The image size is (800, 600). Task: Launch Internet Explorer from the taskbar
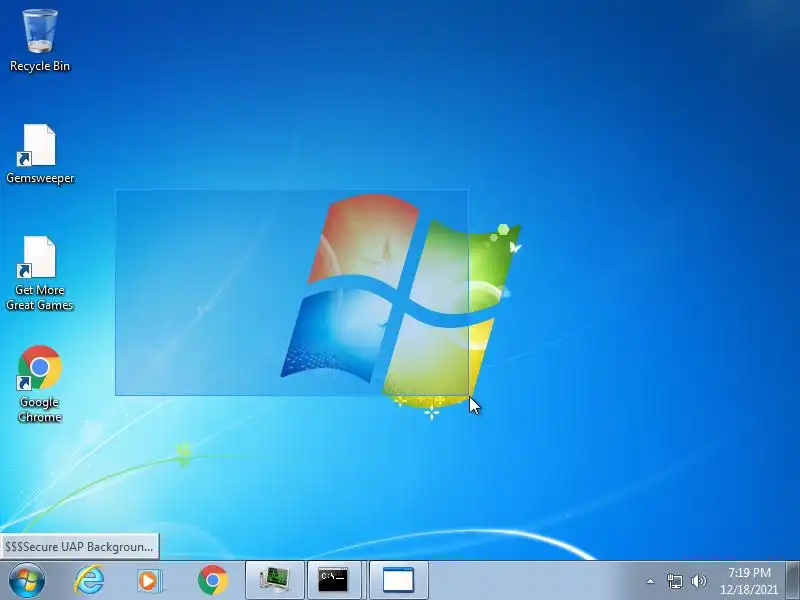click(89, 581)
